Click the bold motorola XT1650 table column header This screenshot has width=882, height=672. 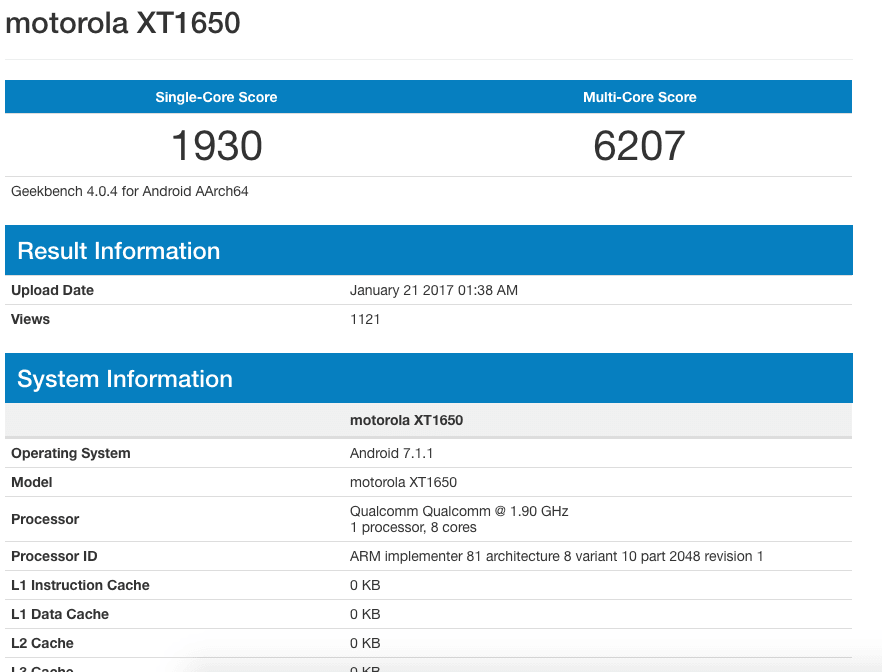point(406,421)
